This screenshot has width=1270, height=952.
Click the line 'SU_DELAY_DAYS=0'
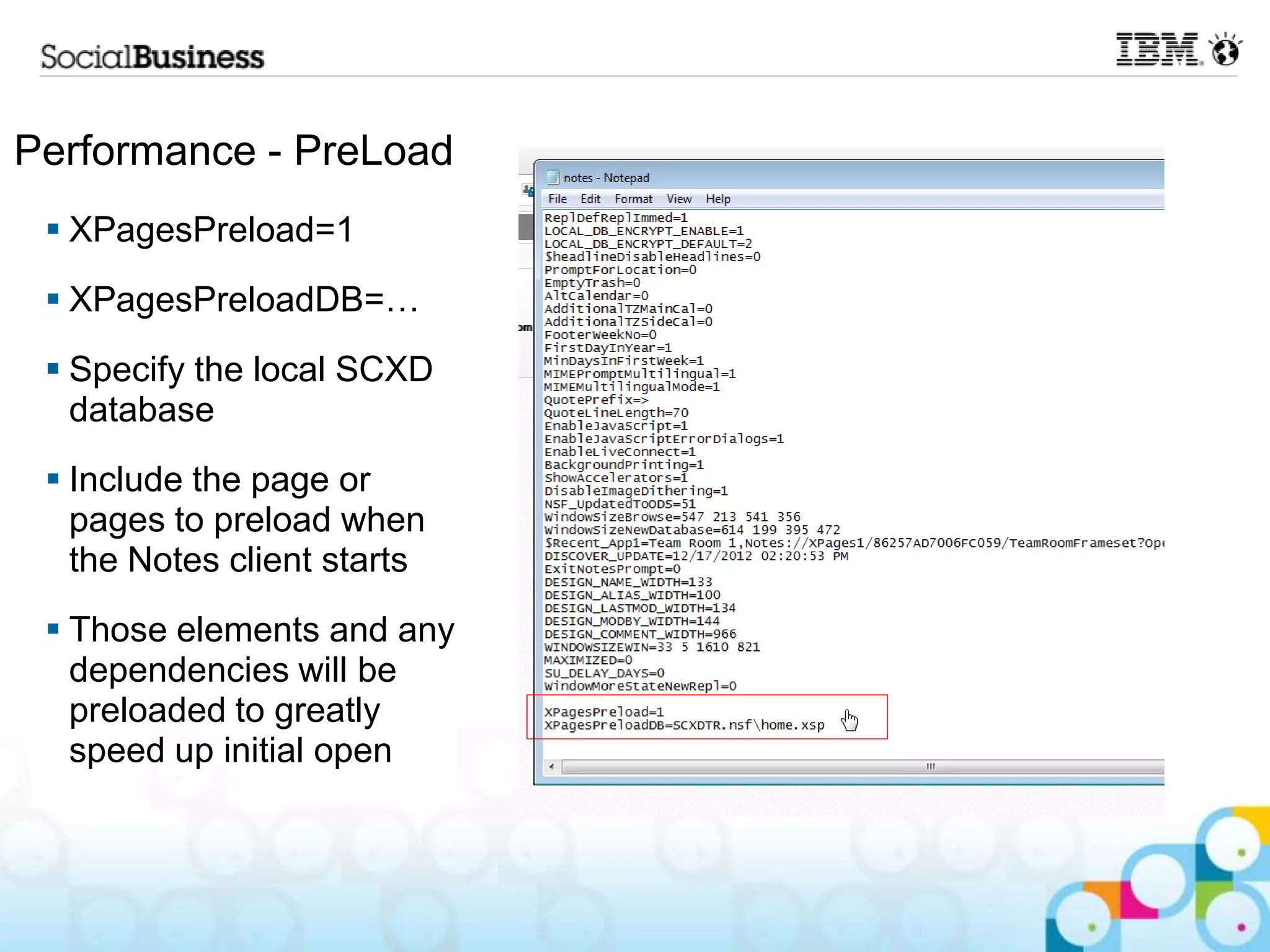click(x=604, y=673)
